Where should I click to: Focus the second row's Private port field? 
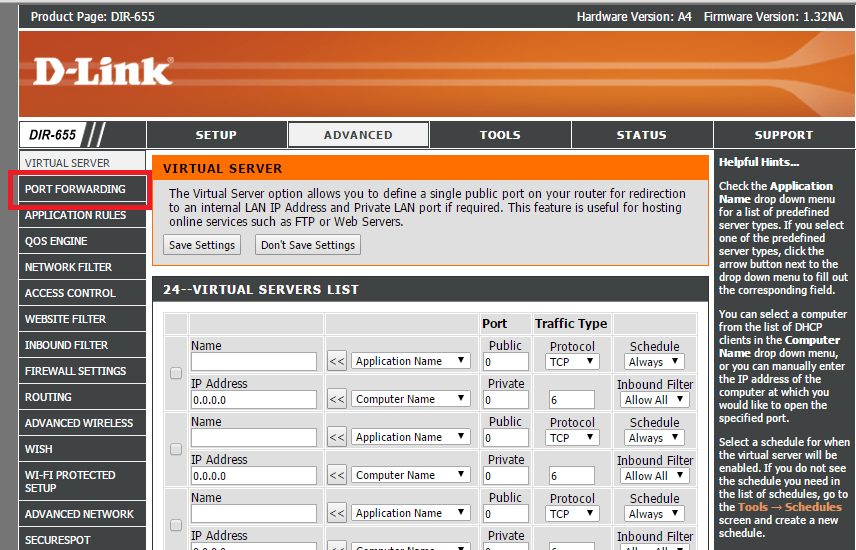(506, 476)
